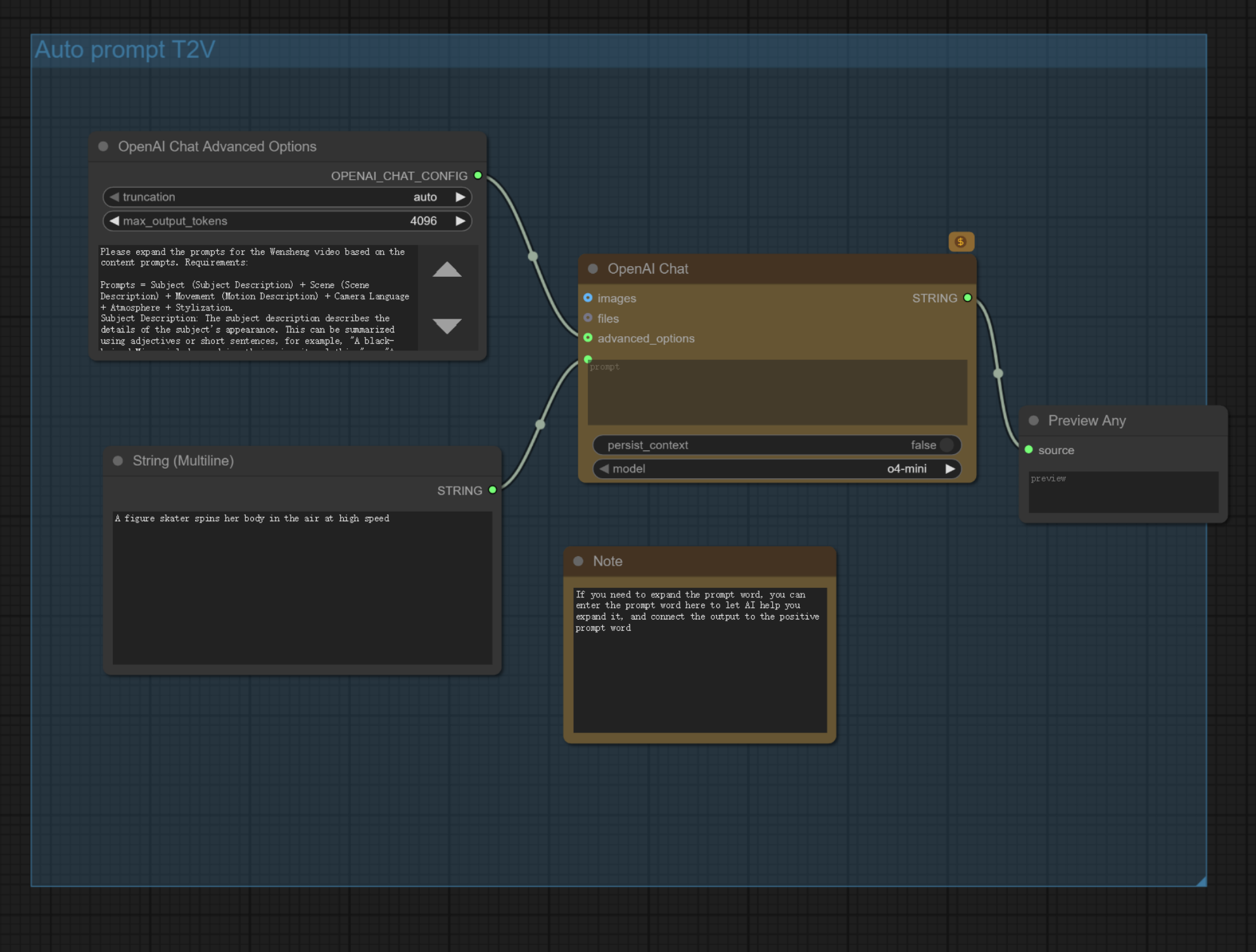This screenshot has height=952, width=1256.
Task: Click the OpenAI Chat Advanced Options title
Action: pyautogui.click(x=217, y=146)
